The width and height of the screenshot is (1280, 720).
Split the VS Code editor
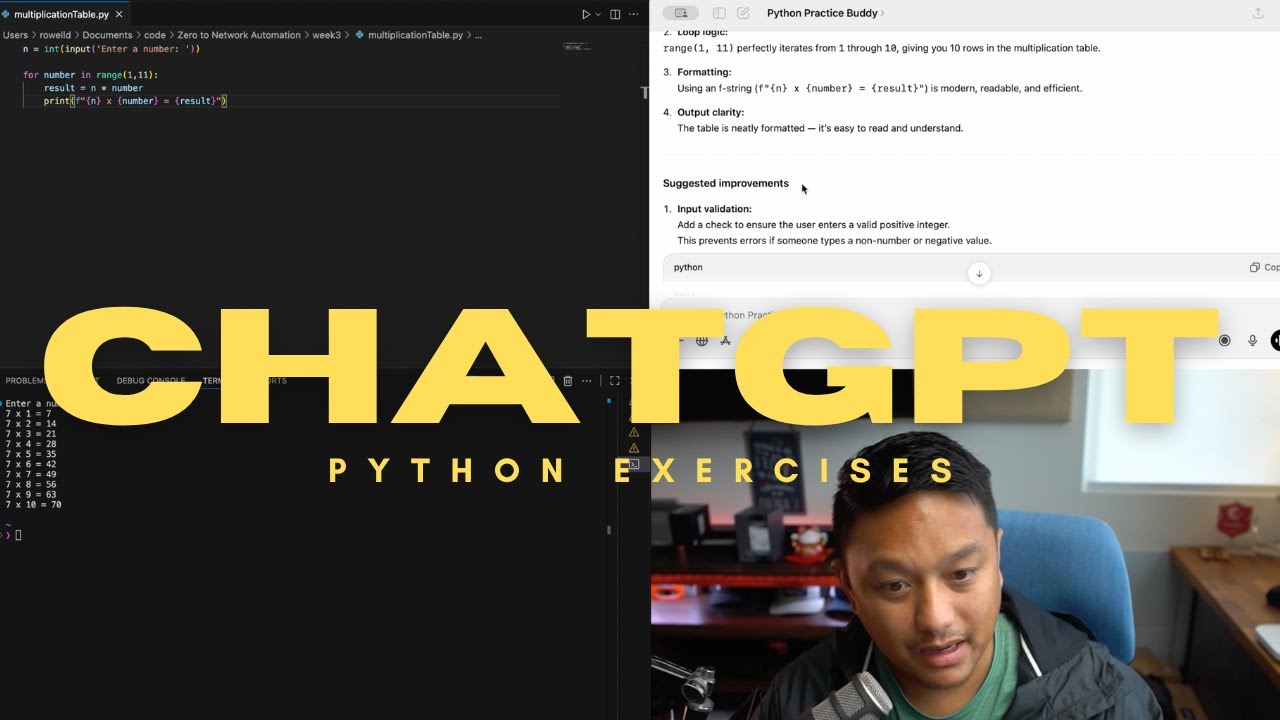(615, 14)
